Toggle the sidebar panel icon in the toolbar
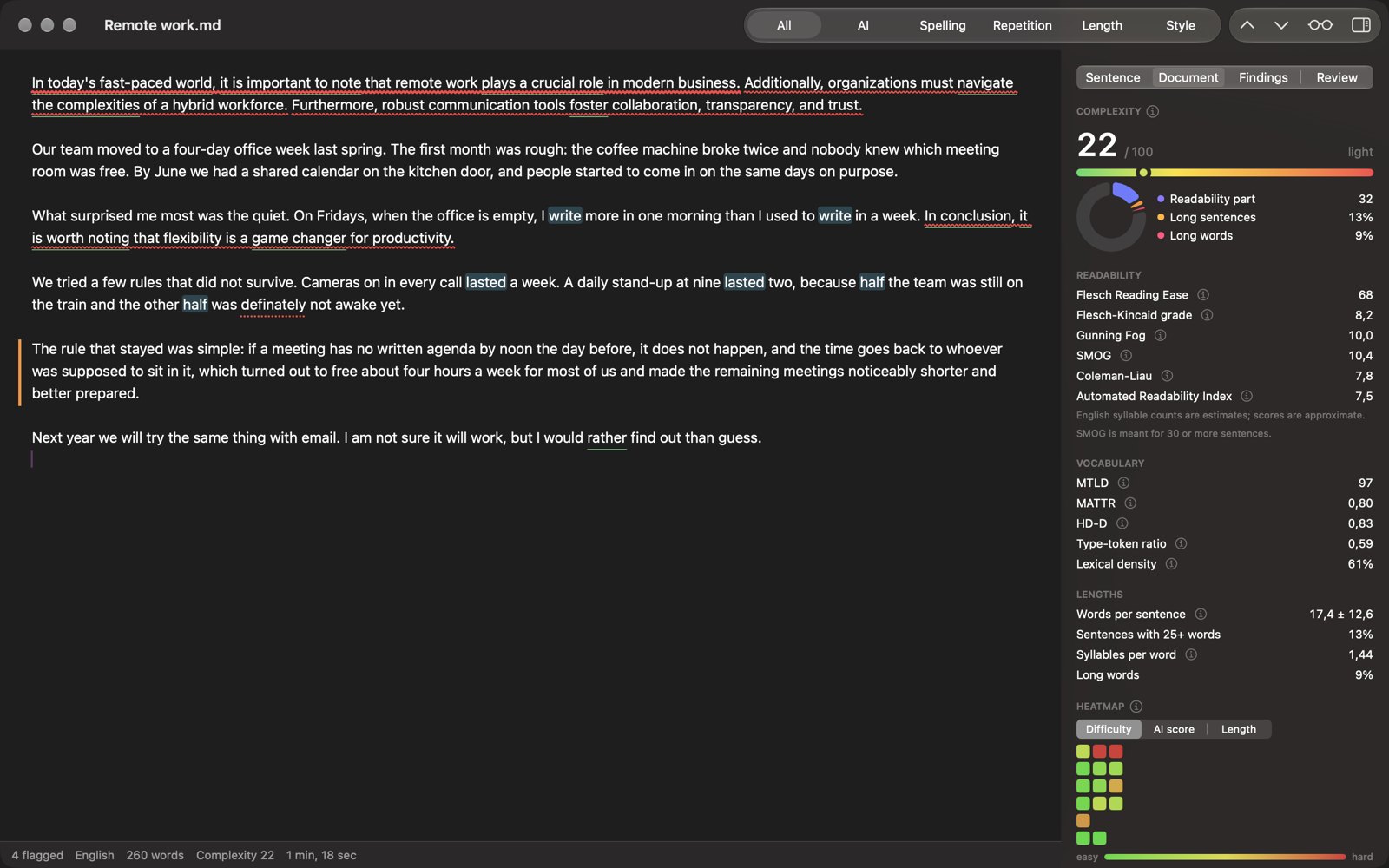 (x=1361, y=25)
